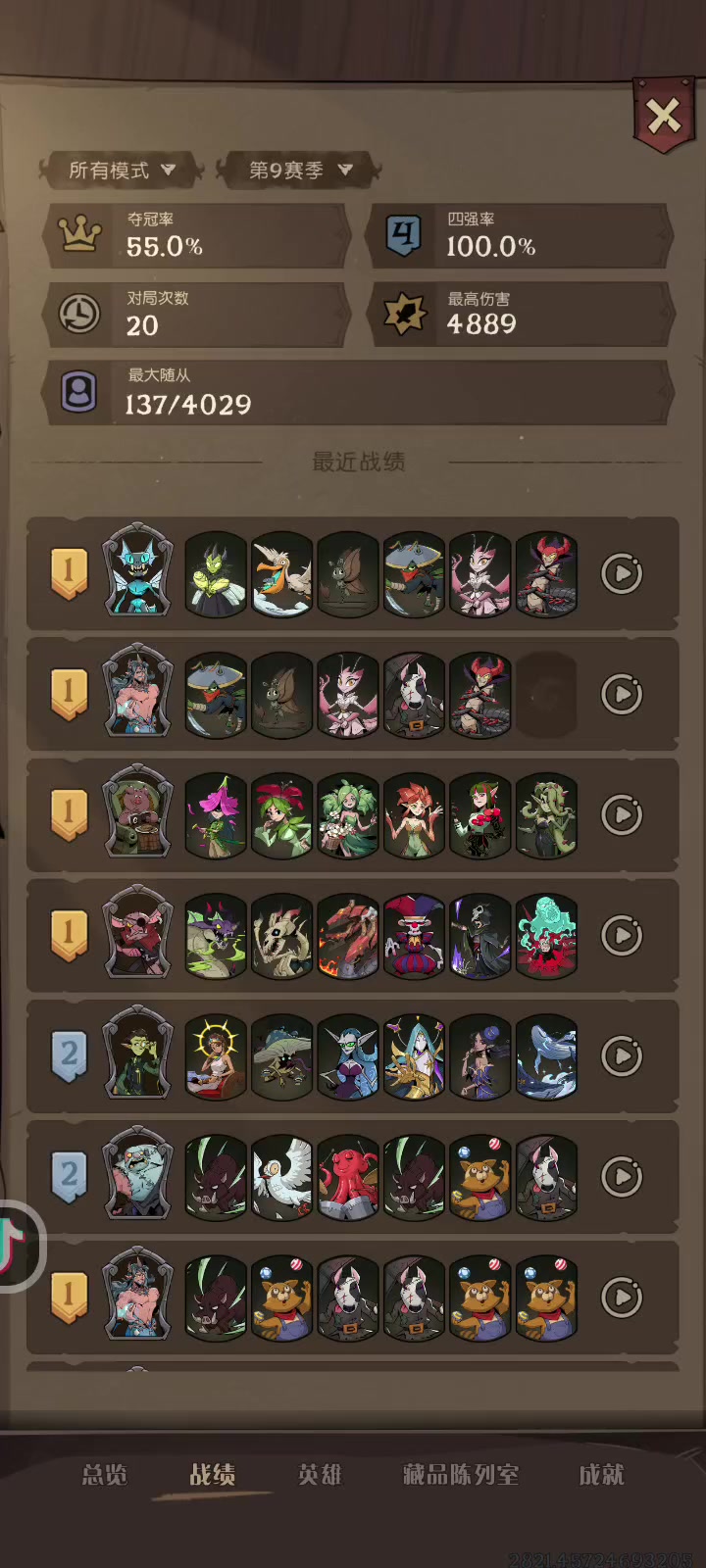Select the blue bat hero portrait in first row
This screenshot has height=1568, width=706.
click(x=138, y=570)
